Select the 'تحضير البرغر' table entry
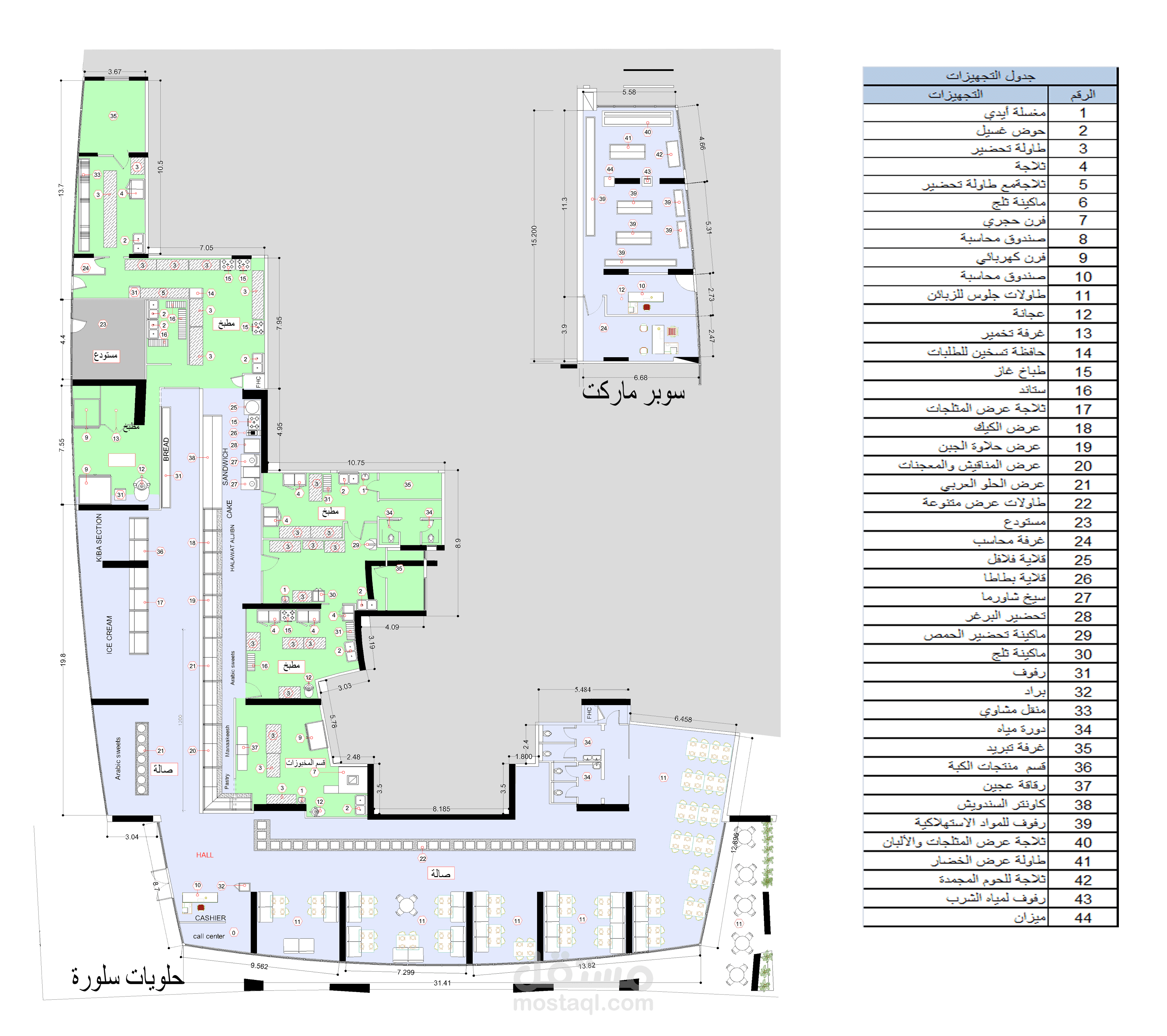 click(x=1006, y=616)
